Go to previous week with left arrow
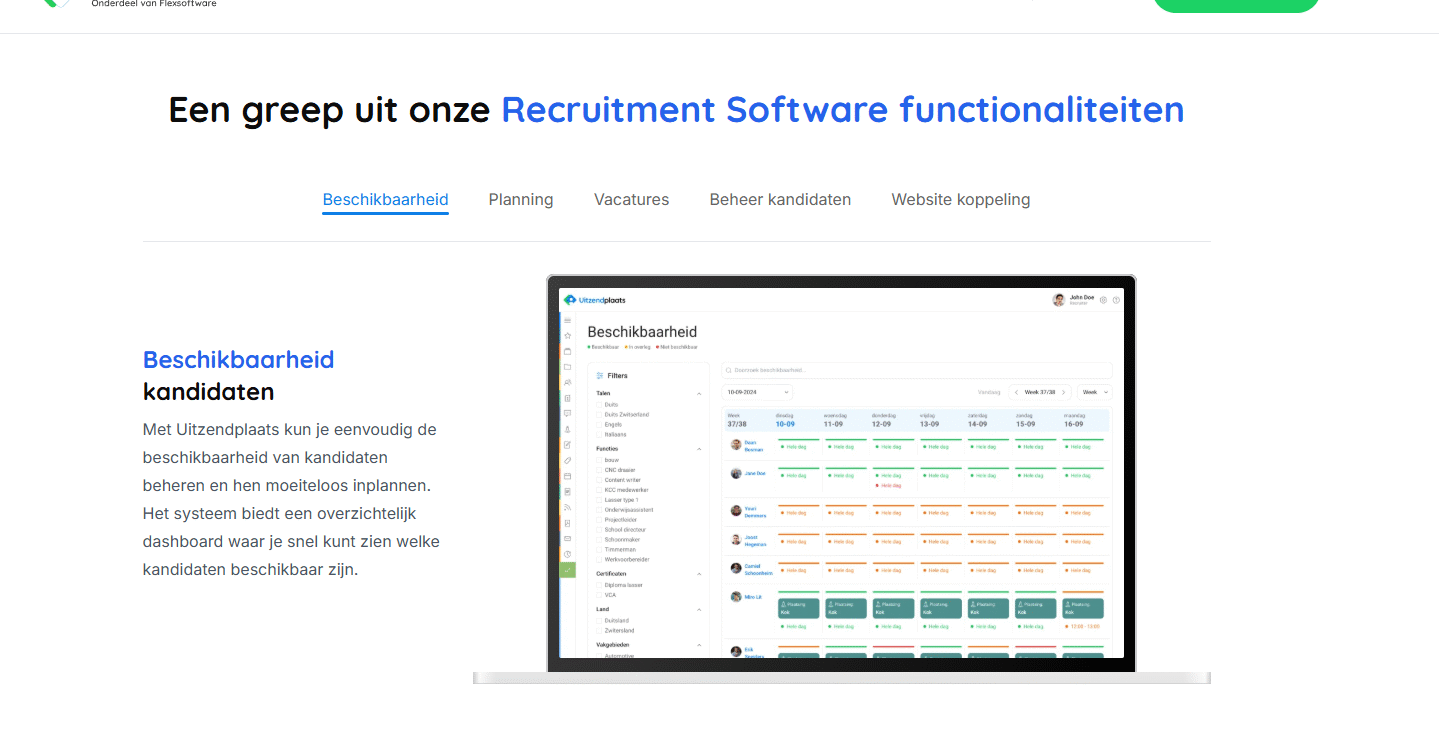Viewport: 1439px width, 750px height. 1016,392
